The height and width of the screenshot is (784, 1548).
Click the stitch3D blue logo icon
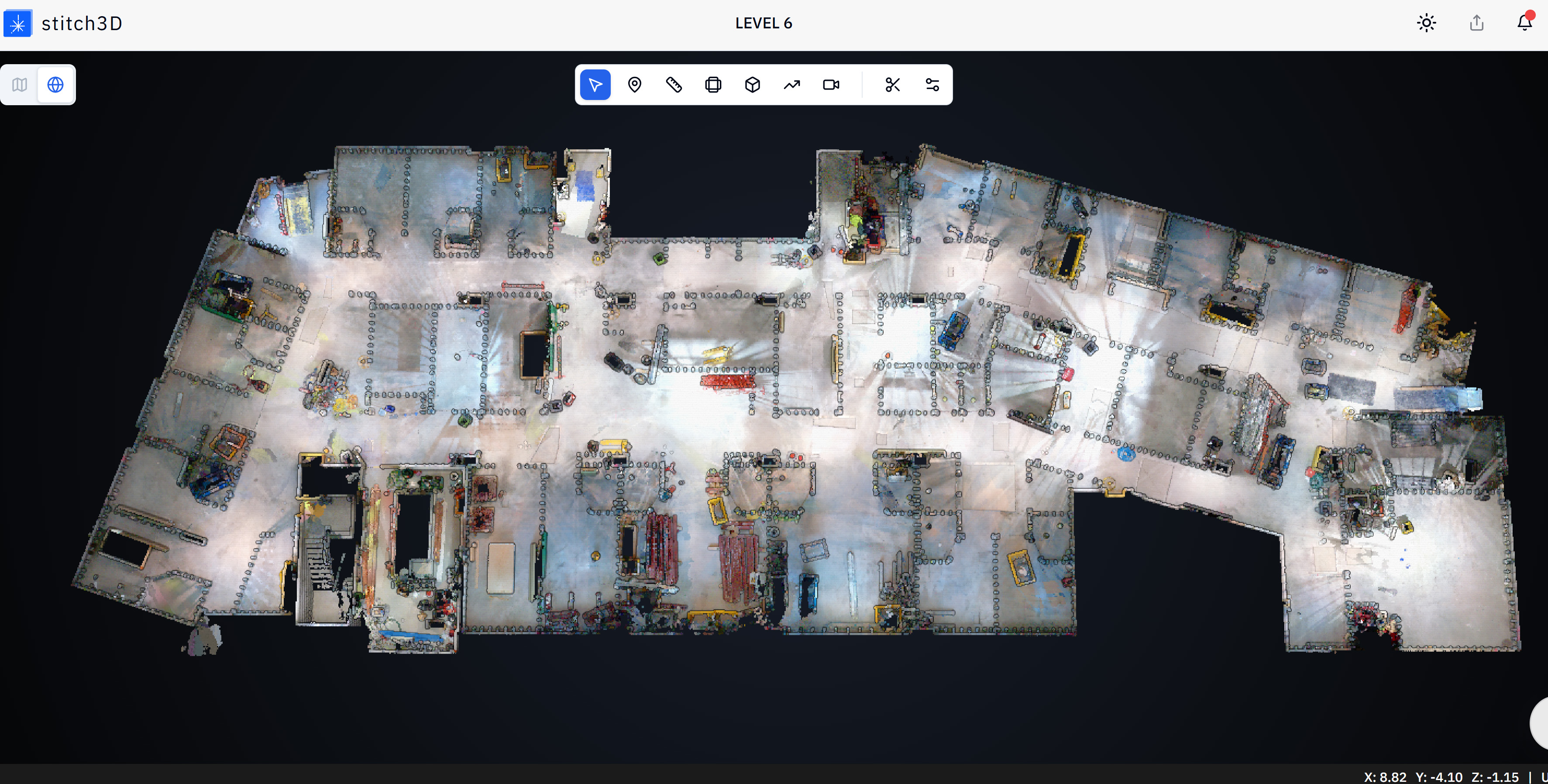17,24
